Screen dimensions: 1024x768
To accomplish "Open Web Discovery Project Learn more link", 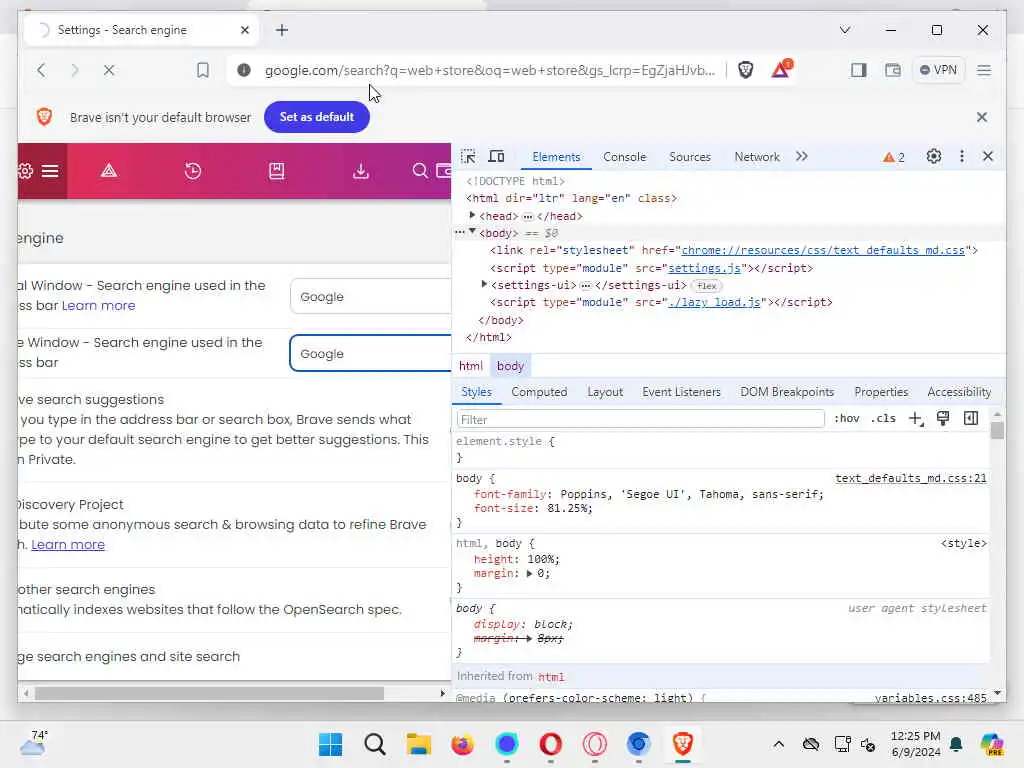I will coord(68,545).
